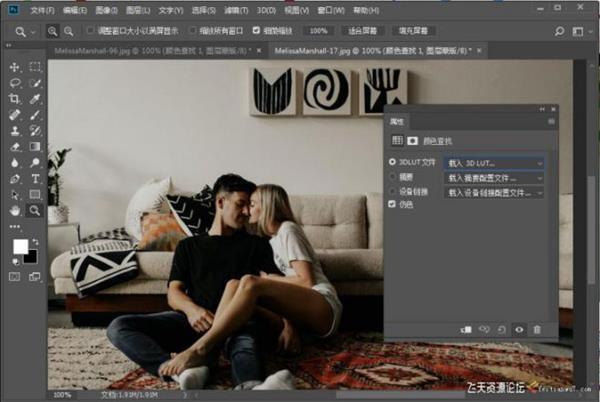
Task: Select the Type tool
Action: pos(35,179)
